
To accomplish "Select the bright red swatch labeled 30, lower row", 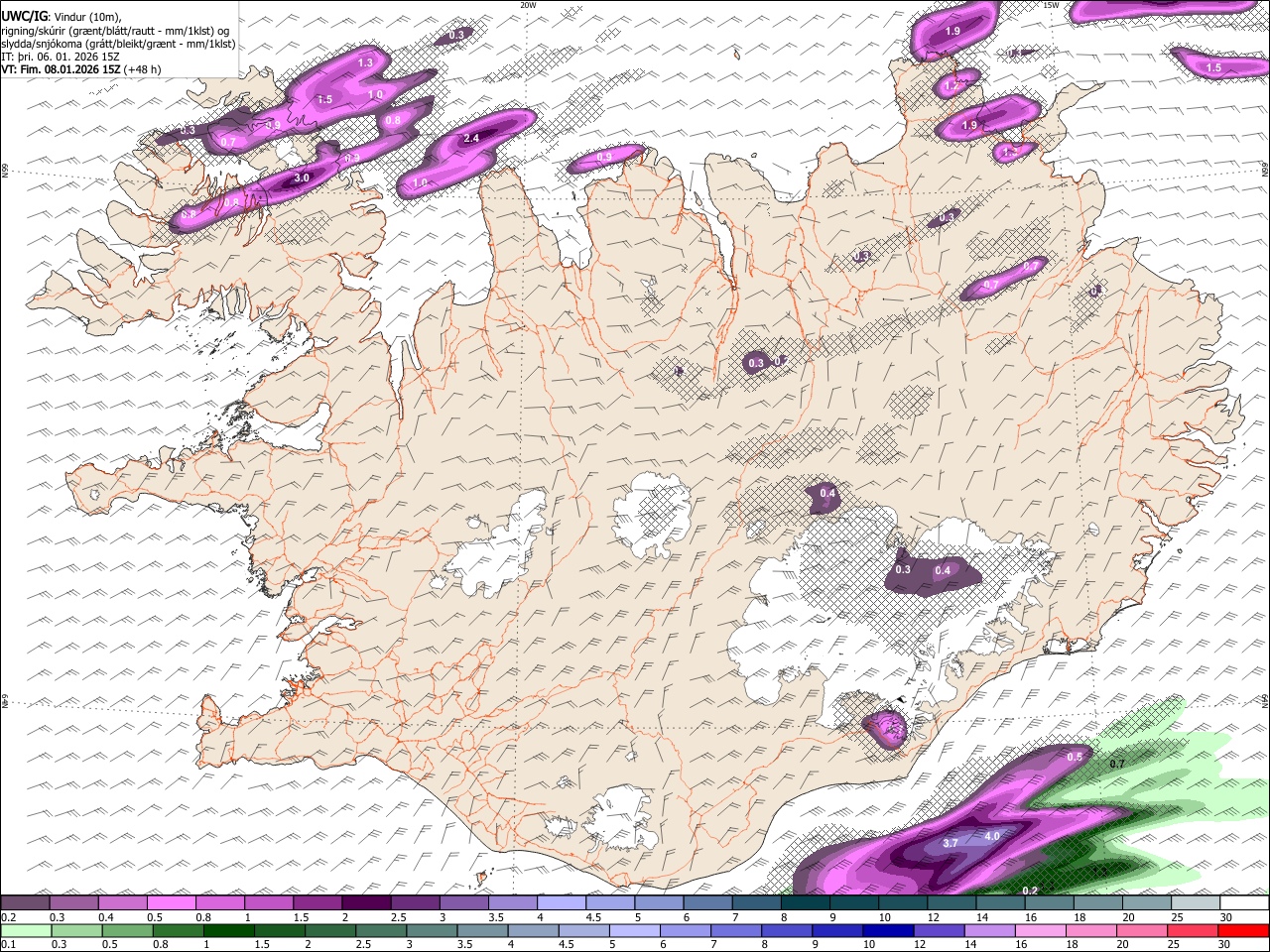I will click(x=1245, y=930).
